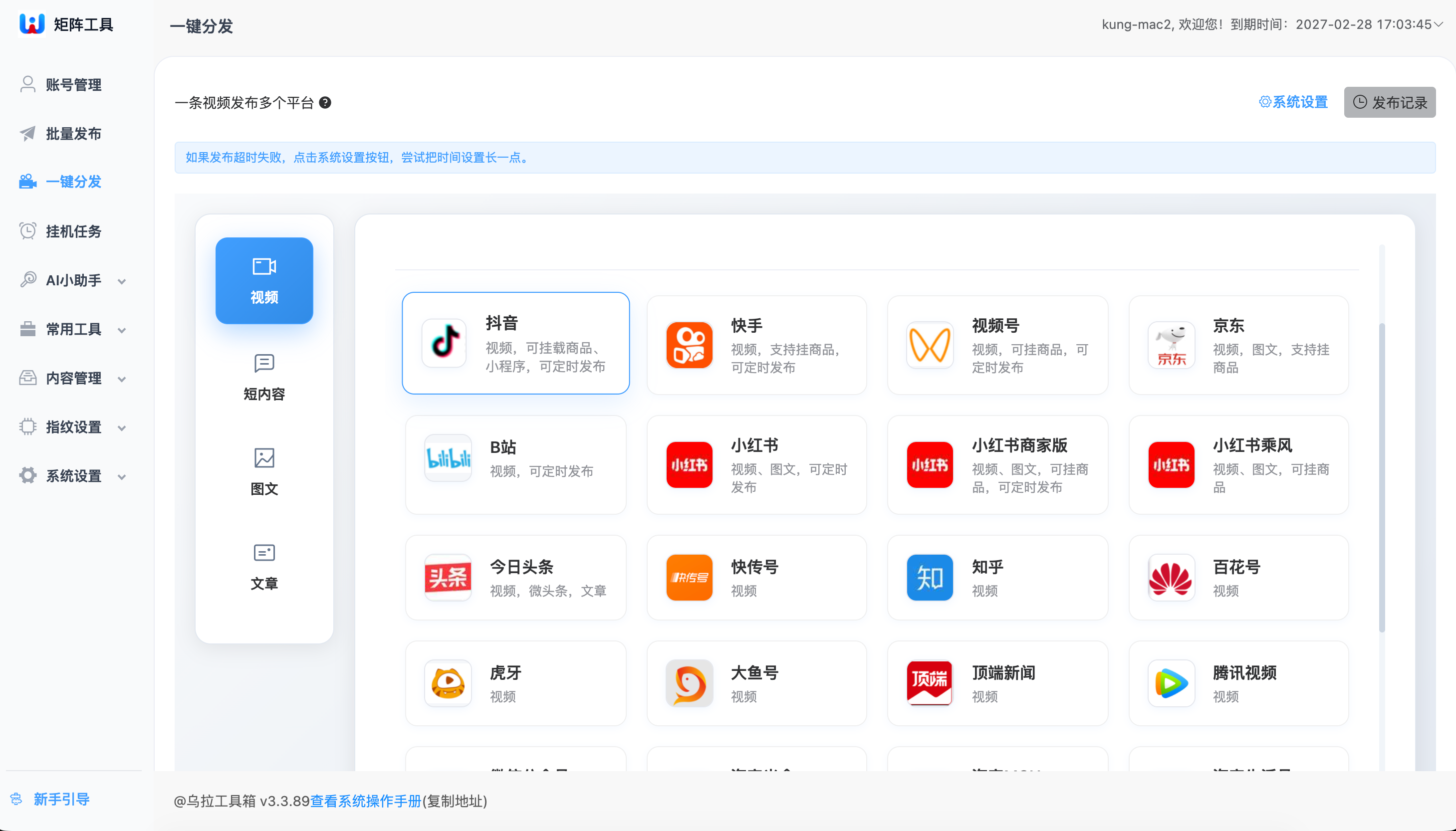Click the 抖音 platform icon
Viewport: 1456px width, 831px height.
[444, 343]
